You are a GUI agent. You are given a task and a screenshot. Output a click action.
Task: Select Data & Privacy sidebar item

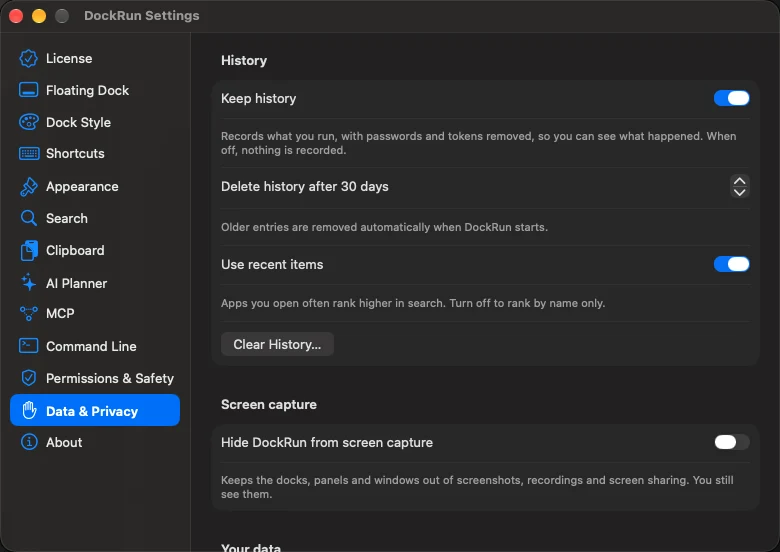[95, 410]
